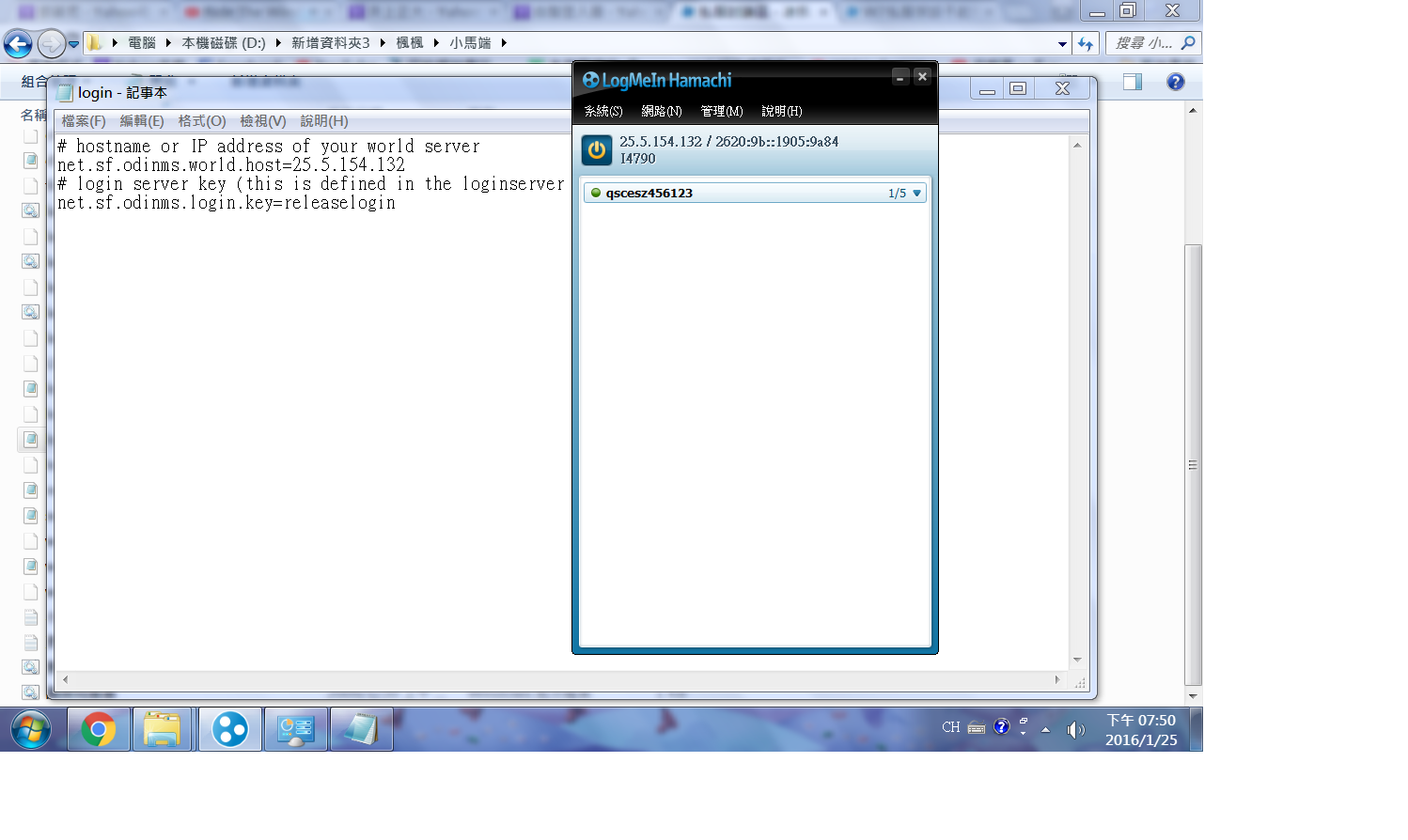1408x840 pixels.
Task: Click the Hamachi address 25.5.154.132 / 2620:9b::1905:9a84
Action: pyautogui.click(x=729, y=142)
